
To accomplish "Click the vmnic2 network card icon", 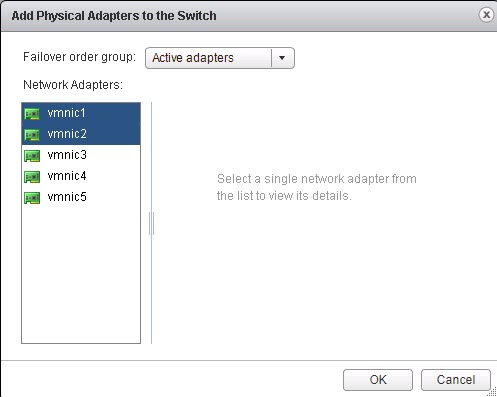I will pyautogui.click(x=32, y=135).
